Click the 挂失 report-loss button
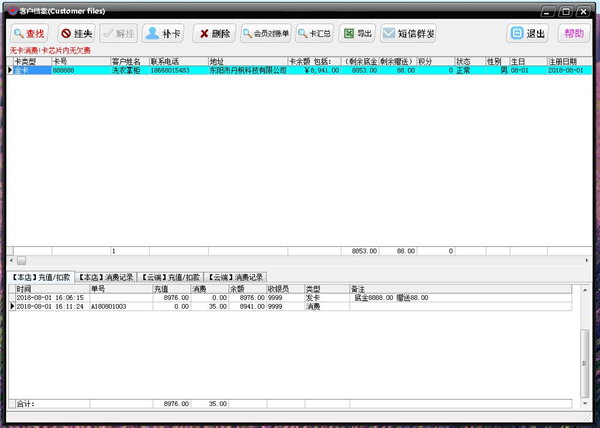Viewport: 600px width, 428px height. (75, 33)
